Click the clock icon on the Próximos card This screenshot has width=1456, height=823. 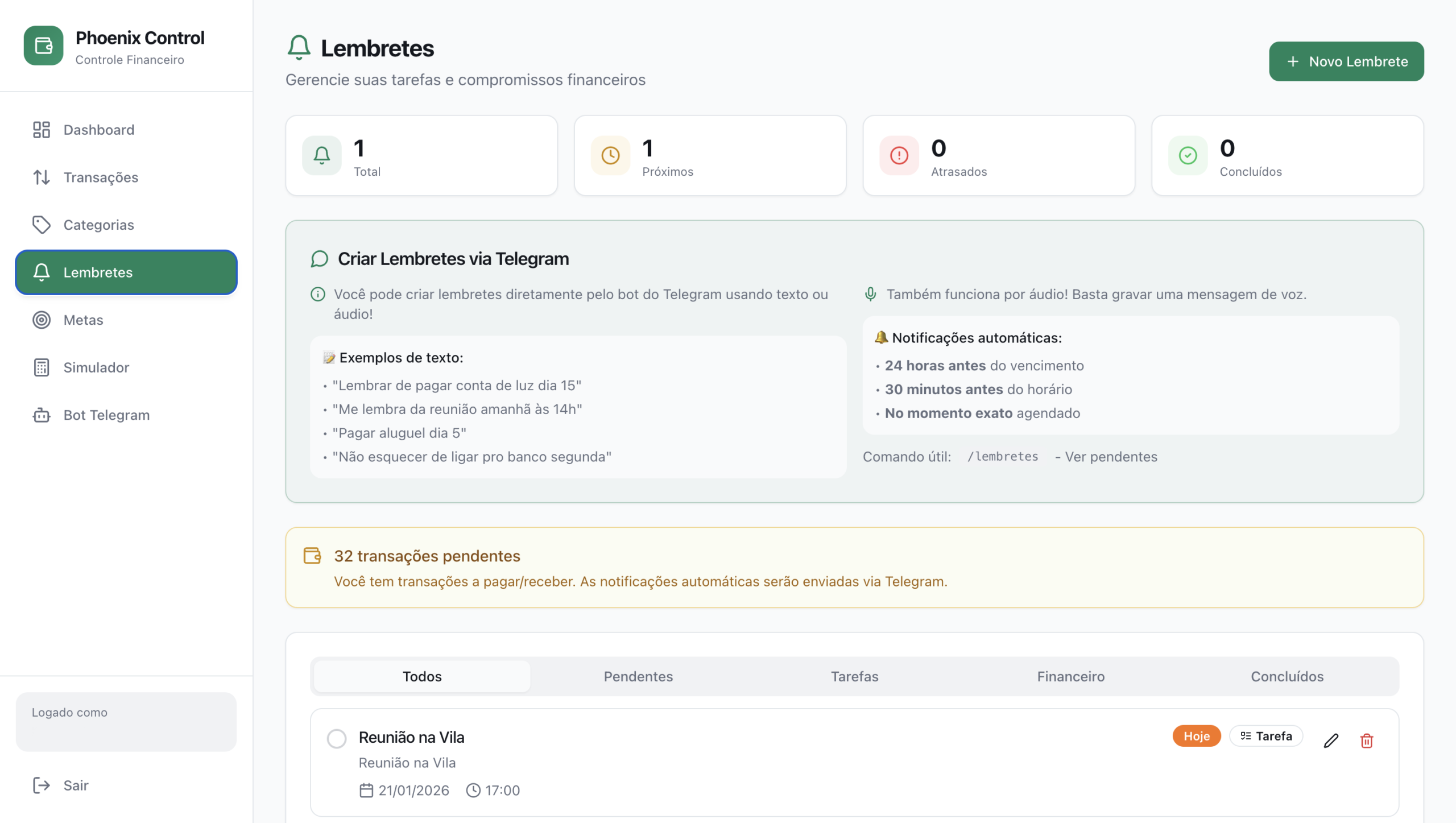pyautogui.click(x=610, y=155)
